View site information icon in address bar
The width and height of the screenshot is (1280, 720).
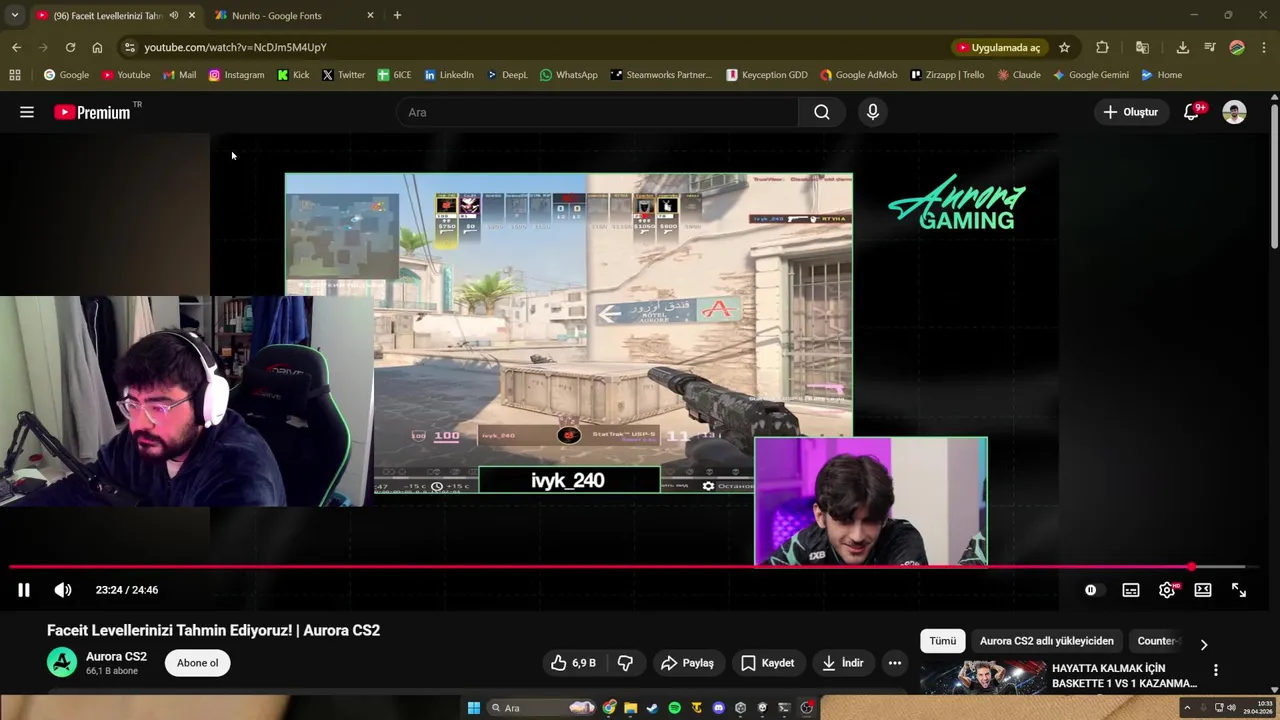click(129, 47)
